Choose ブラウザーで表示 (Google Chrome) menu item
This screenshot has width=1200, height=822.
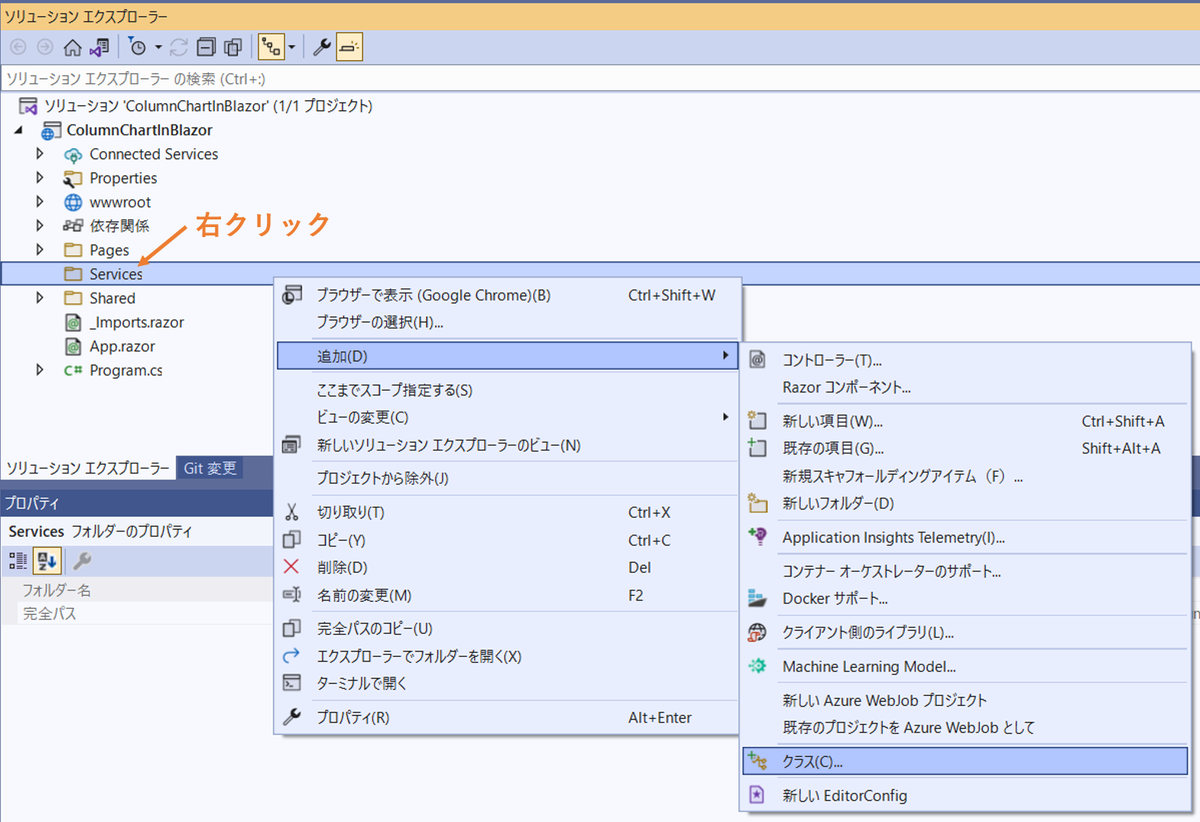(x=508, y=295)
